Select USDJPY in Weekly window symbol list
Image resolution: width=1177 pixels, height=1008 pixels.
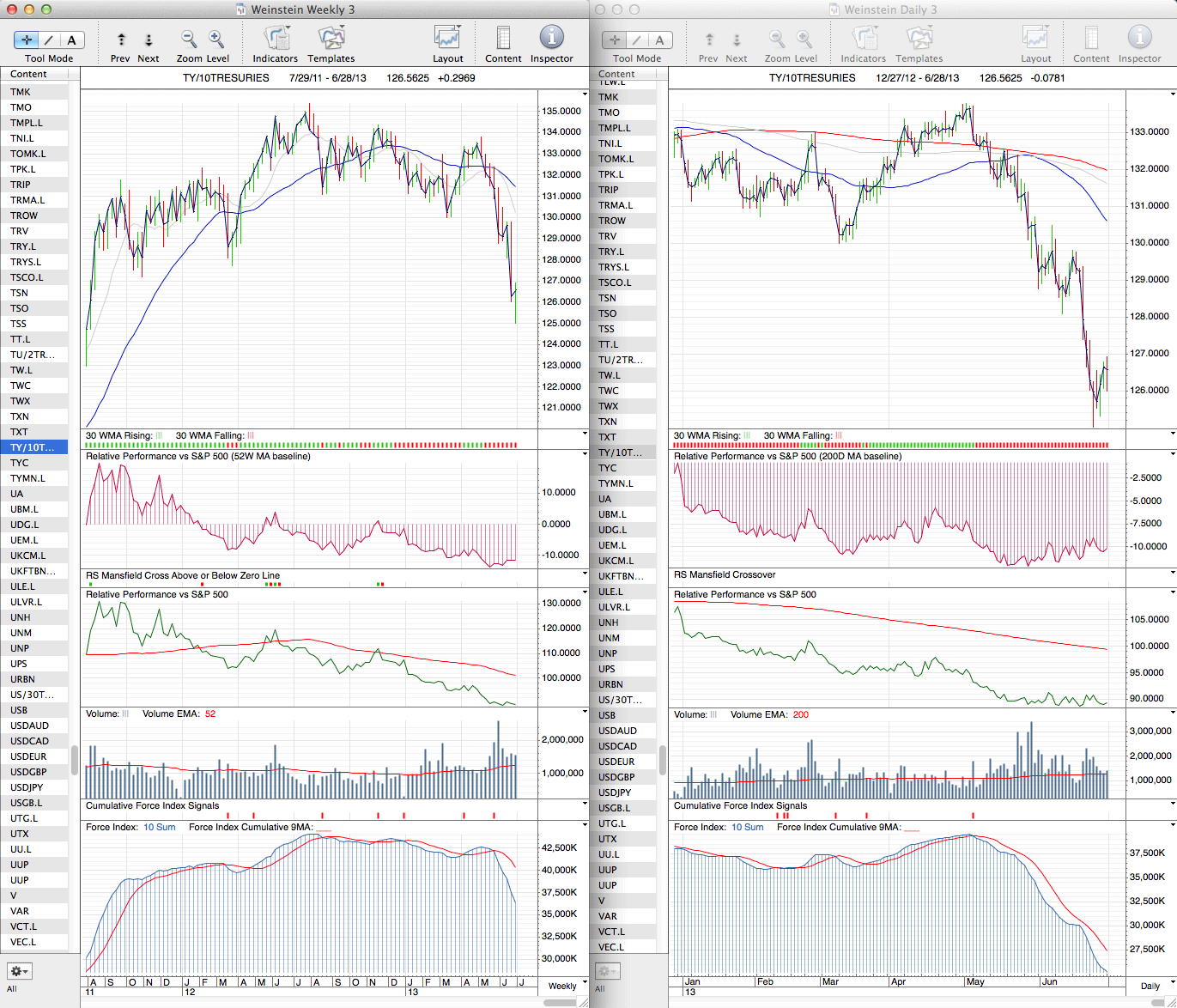(x=27, y=787)
